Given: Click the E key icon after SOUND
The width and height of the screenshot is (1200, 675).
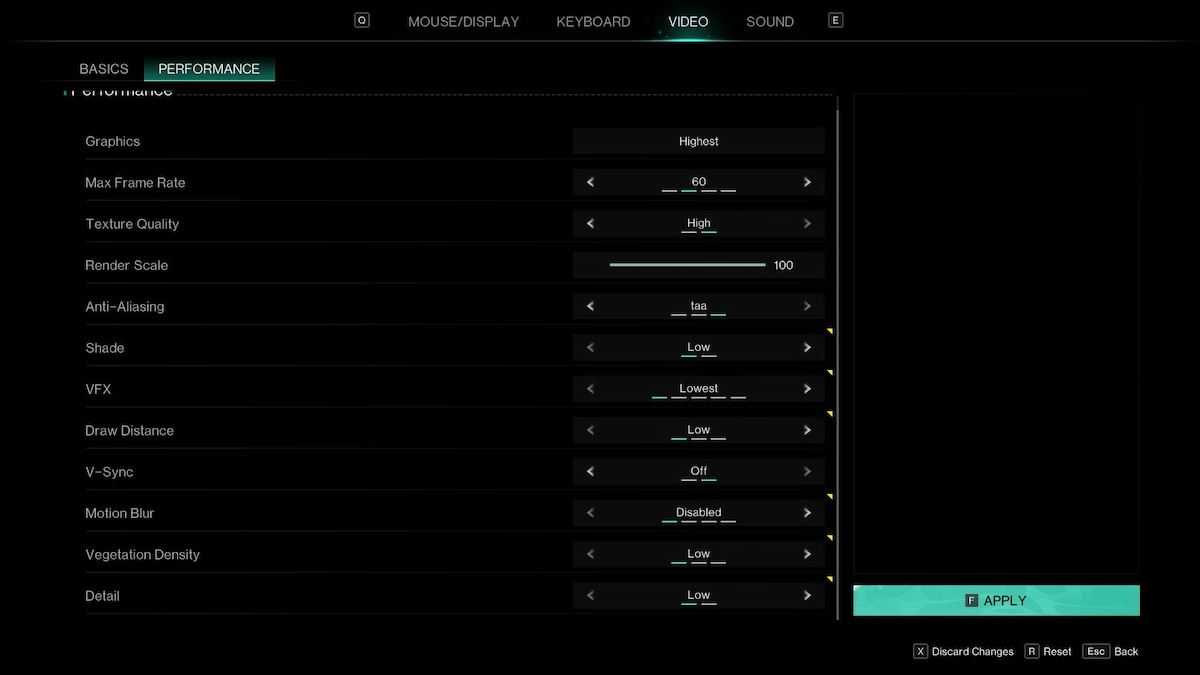Looking at the screenshot, I should tap(836, 20).
